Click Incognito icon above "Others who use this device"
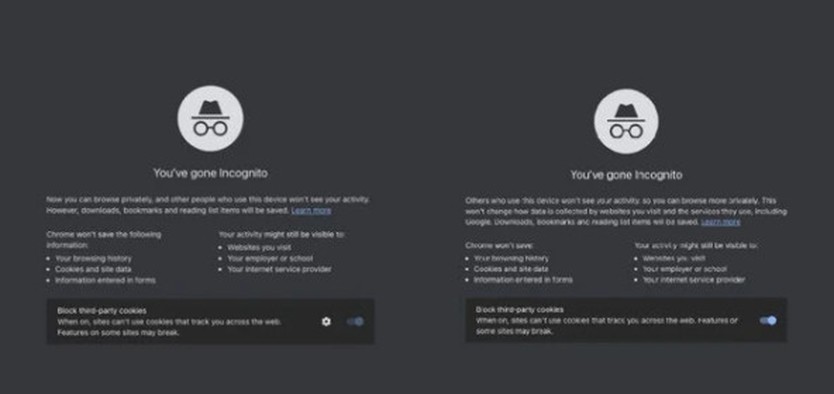The width and height of the screenshot is (834, 394). pyautogui.click(x=626, y=121)
